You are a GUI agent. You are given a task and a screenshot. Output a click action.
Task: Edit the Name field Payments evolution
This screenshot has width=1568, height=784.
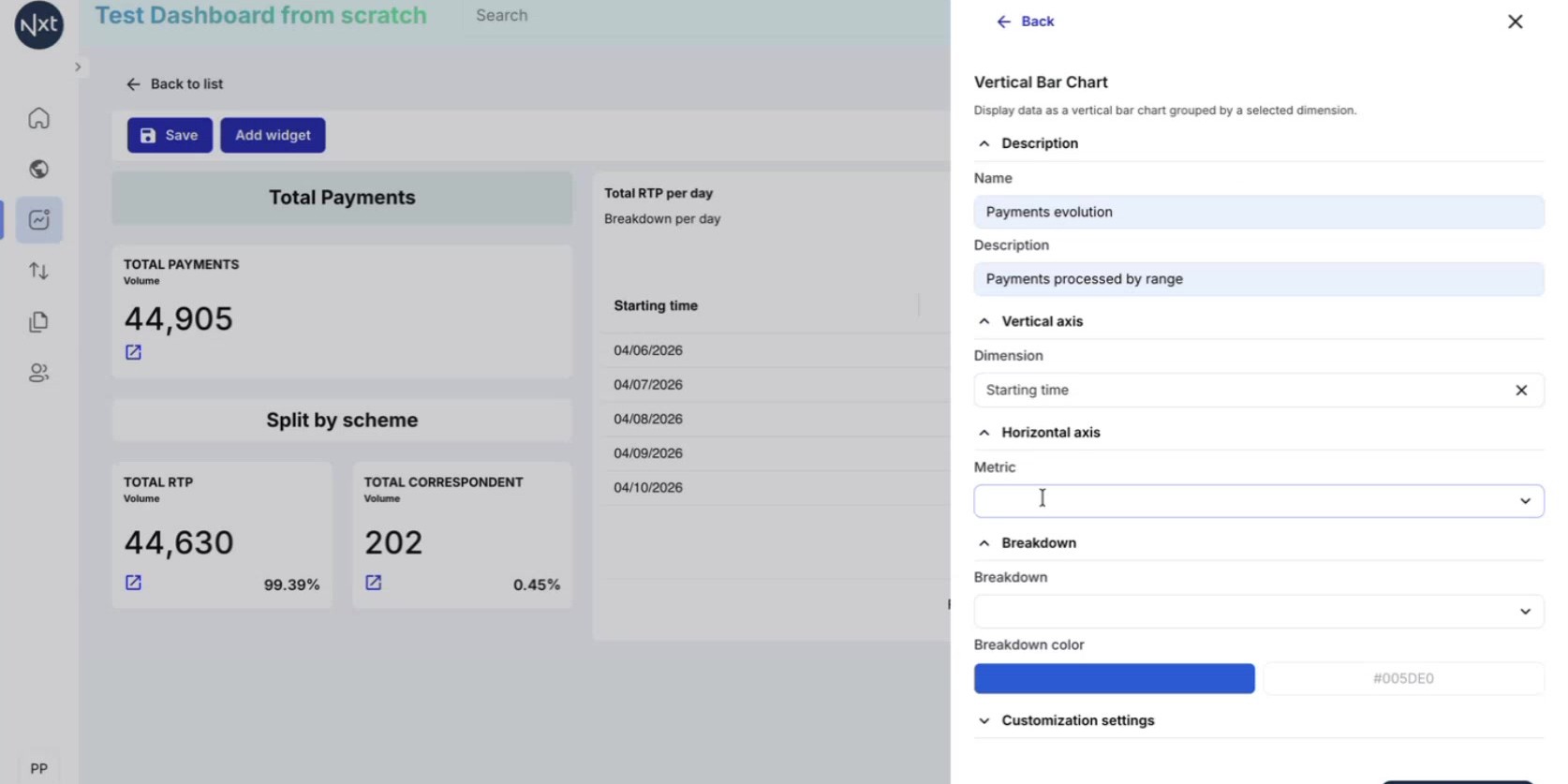(1258, 213)
